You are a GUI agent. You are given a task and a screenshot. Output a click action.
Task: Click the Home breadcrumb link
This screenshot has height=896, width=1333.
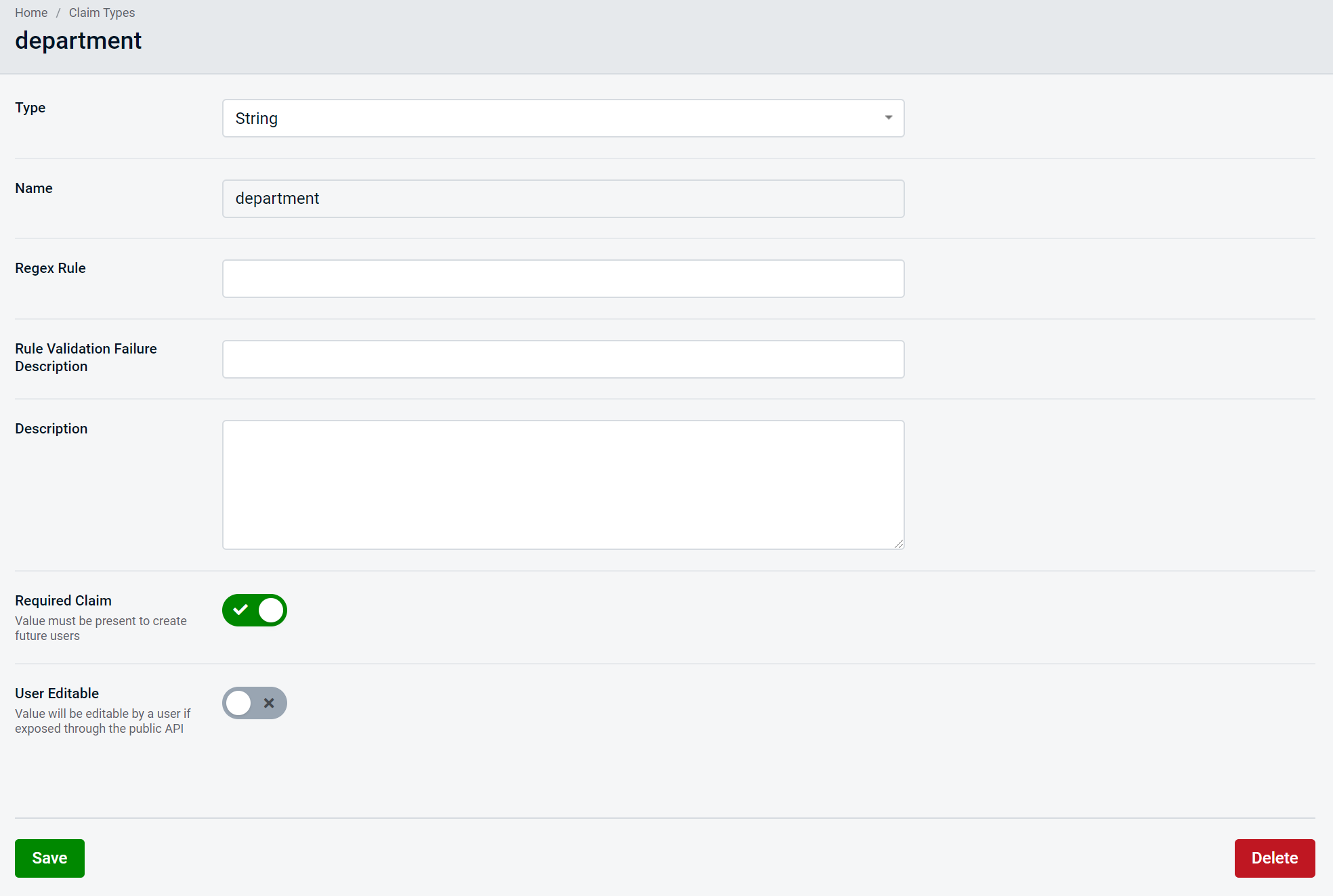(31, 13)
